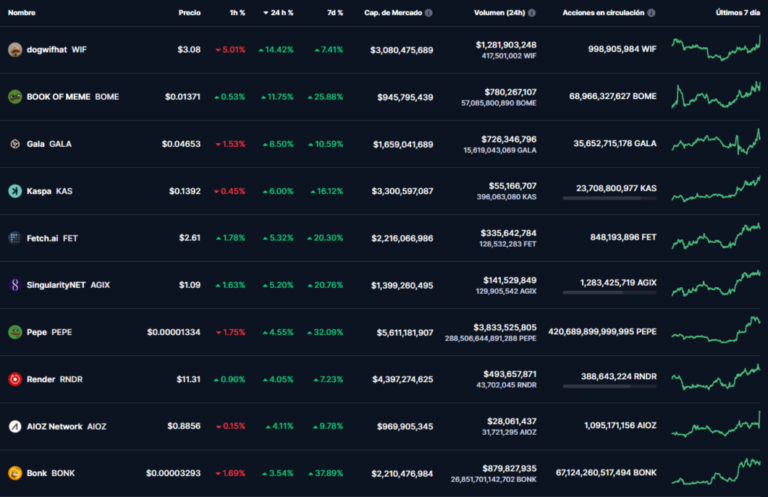
Task: Click the Bonk coin logo
Action: pos(15,473)
